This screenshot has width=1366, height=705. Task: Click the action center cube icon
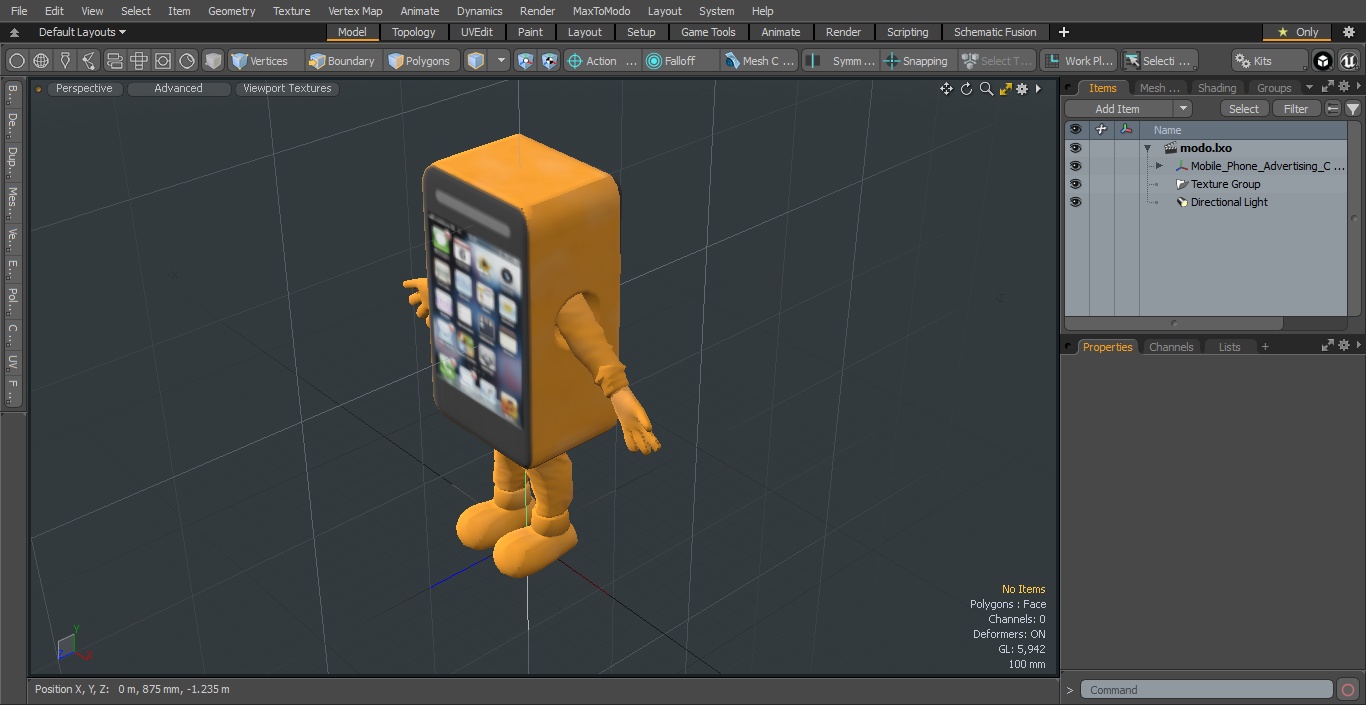click(x=526, y=61)
